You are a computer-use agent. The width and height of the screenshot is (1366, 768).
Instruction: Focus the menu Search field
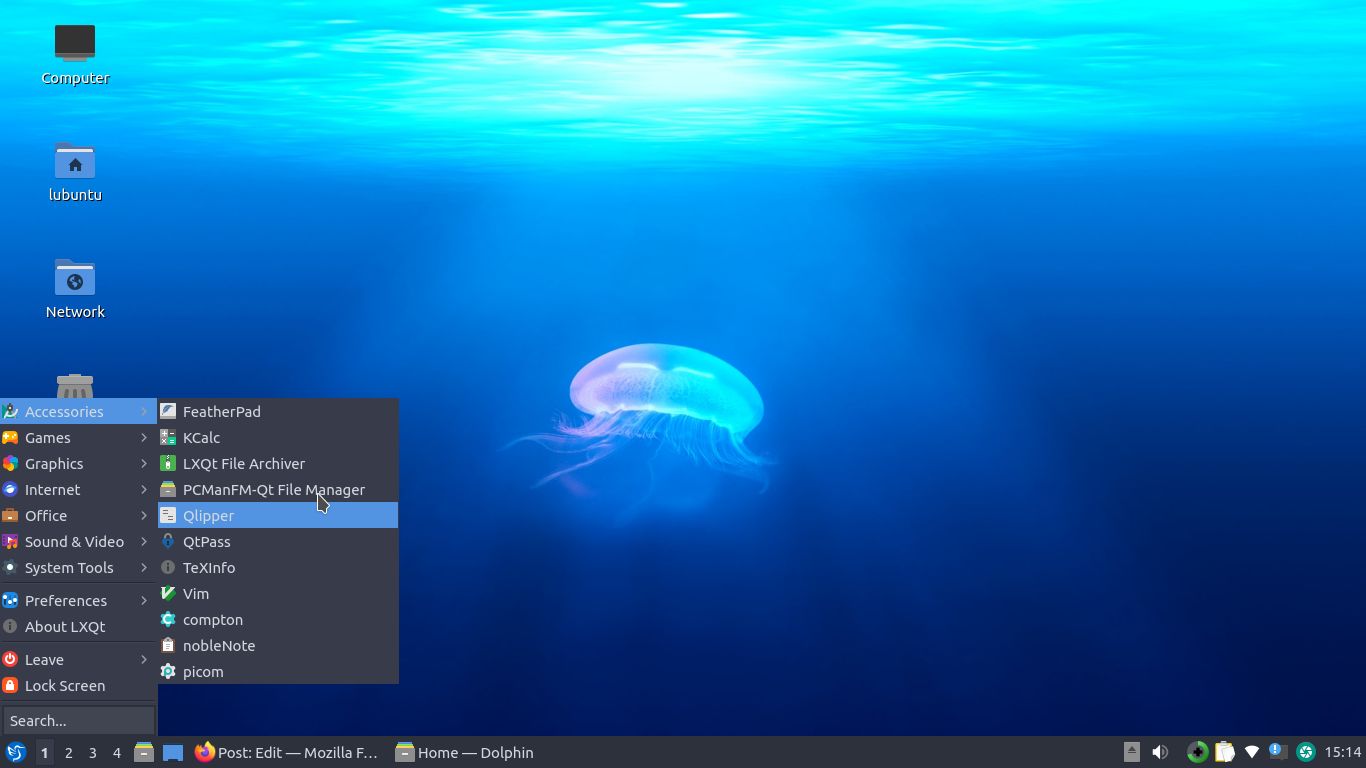tap(78, 720)
